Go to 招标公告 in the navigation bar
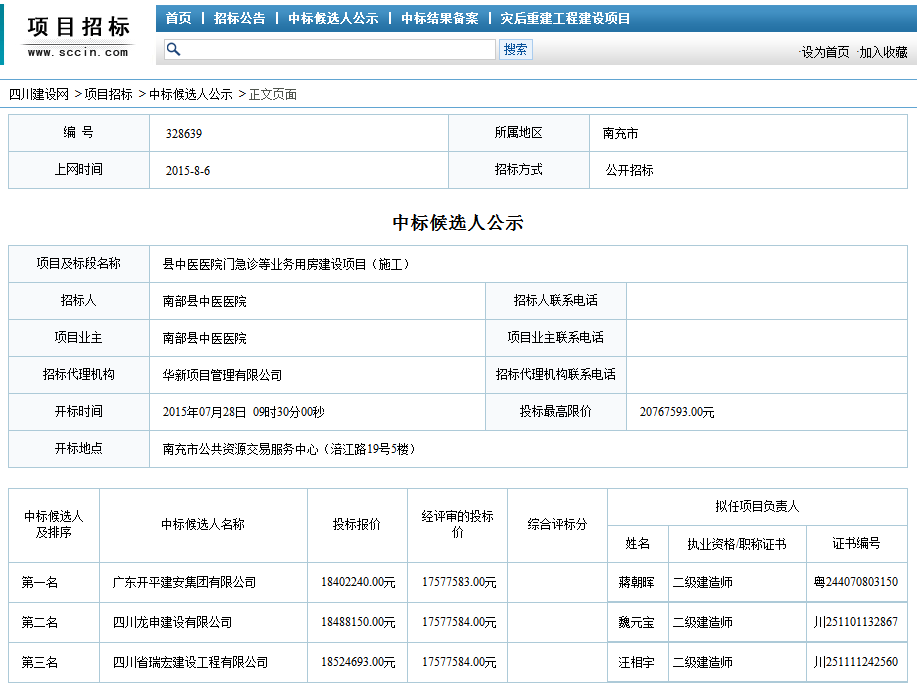917x688 pixels. (x=240, y=18)
